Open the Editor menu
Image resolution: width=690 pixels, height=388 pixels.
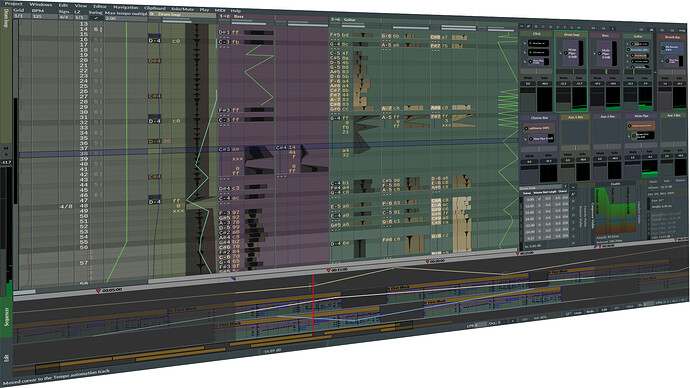[x=100, y=6]
